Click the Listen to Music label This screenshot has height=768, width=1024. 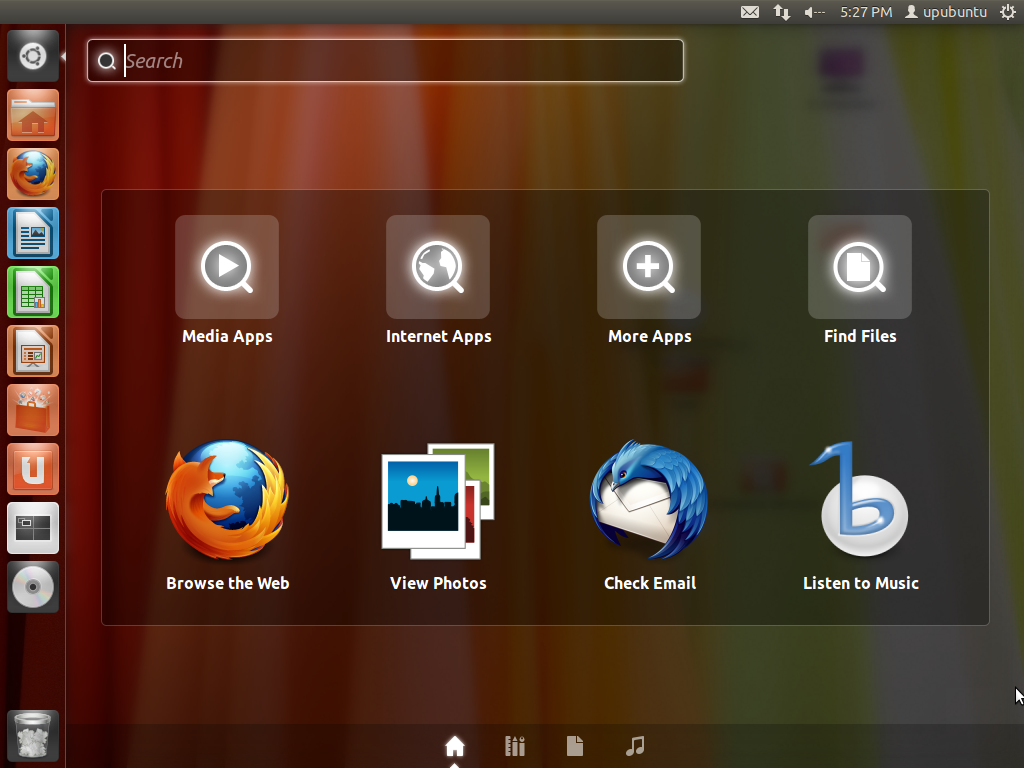pos(861,583)
